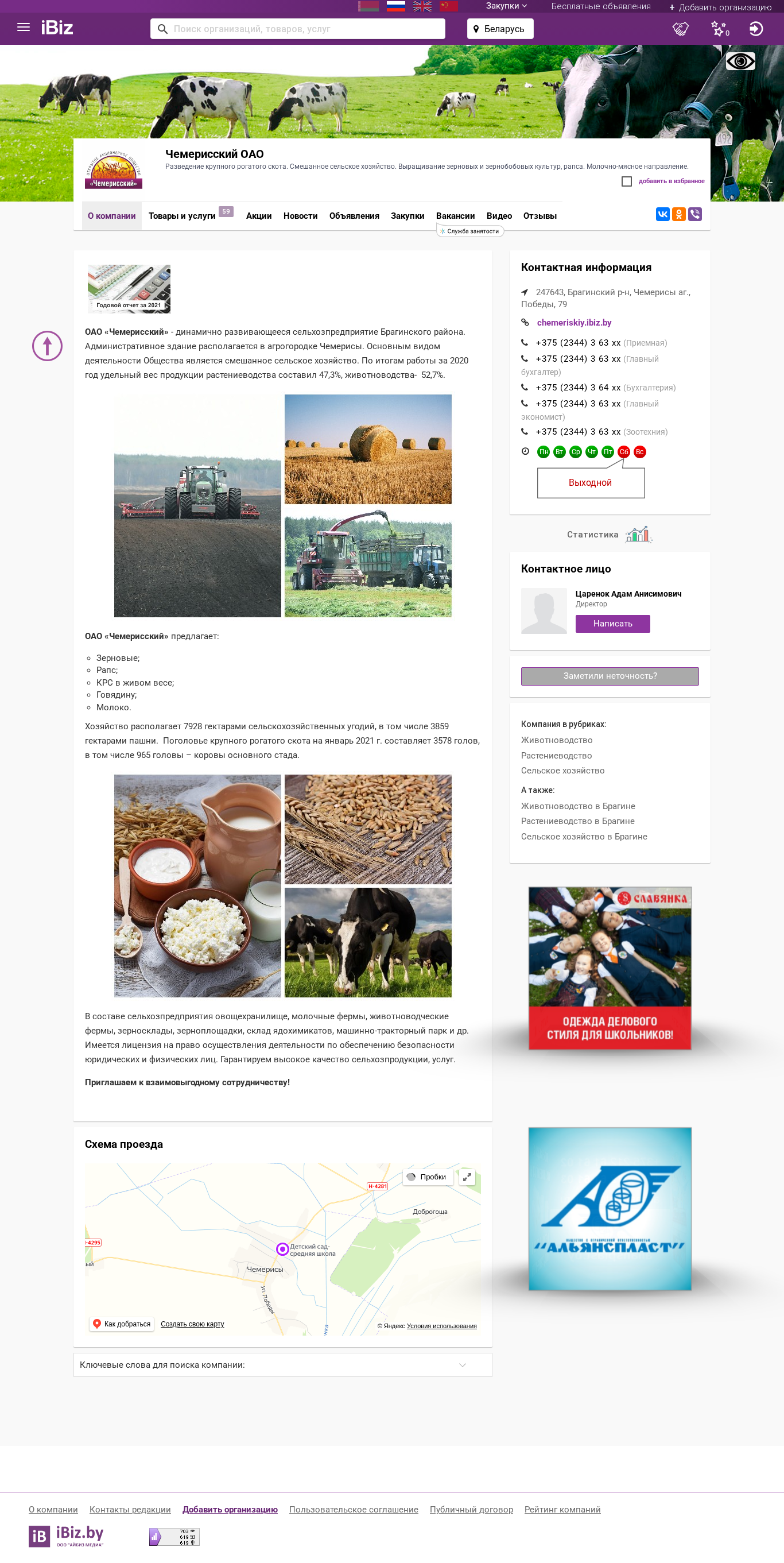Click the scroll-to-top arrow circle
The height and width of the screenshot is (1563, 784).
click(47, 346)
